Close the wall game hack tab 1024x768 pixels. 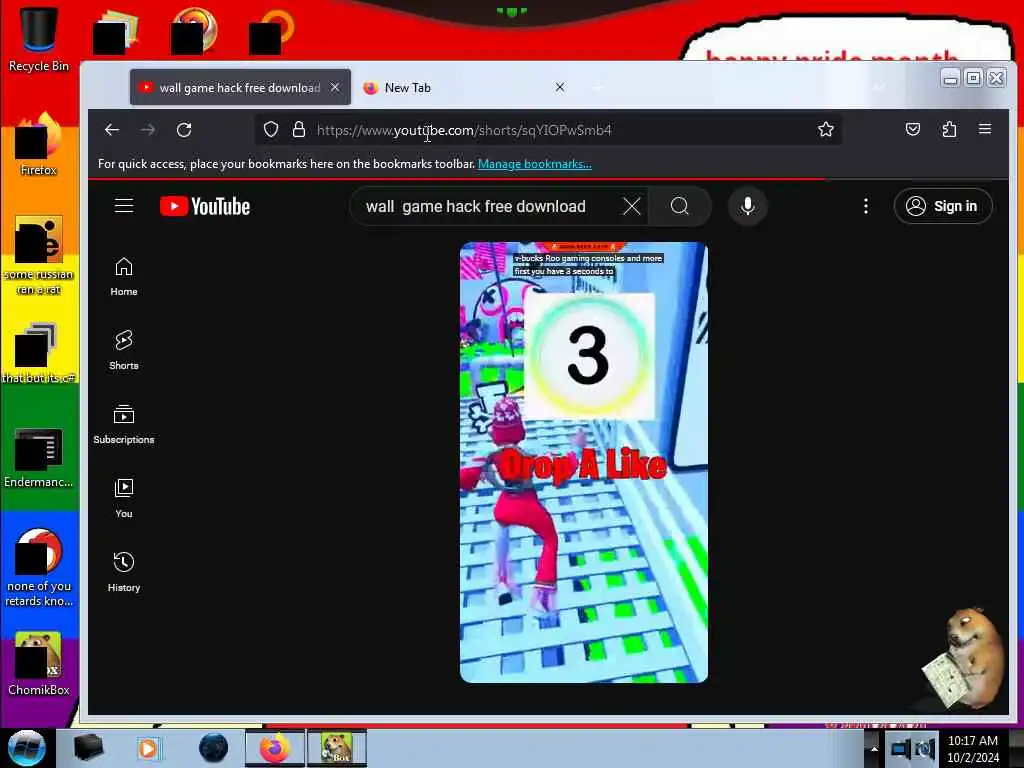(x=334, y=87)
